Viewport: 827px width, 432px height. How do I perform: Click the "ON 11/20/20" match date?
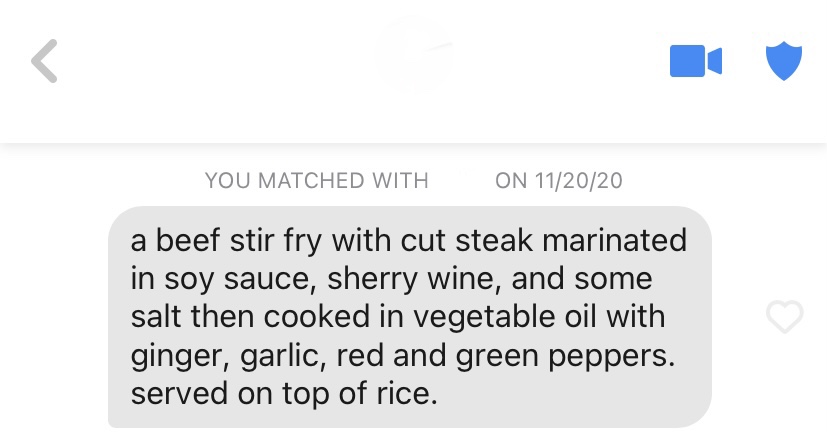[x=558, y=181]
